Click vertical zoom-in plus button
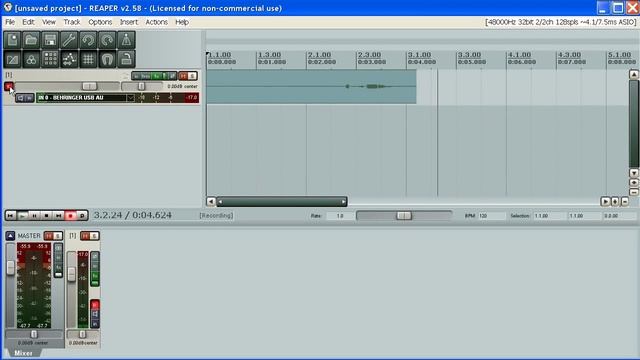 (633, 182)
